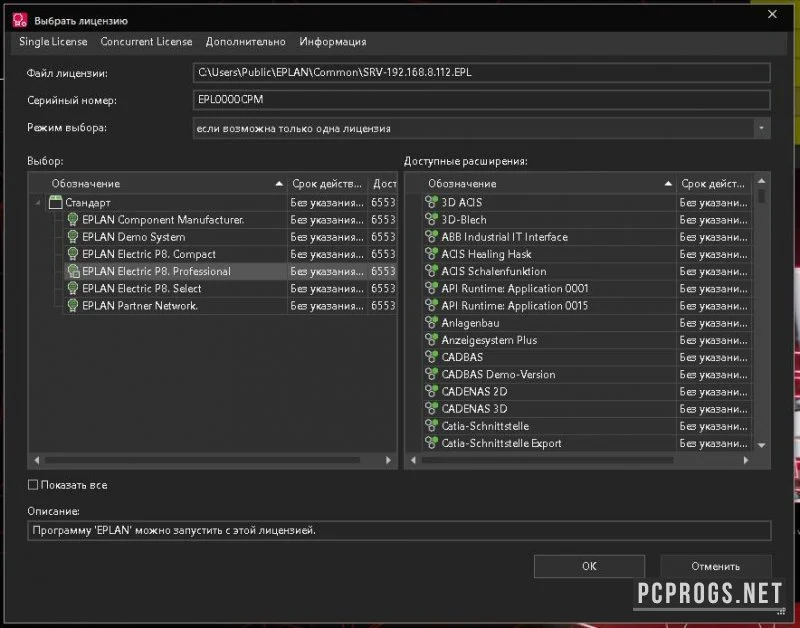Click the Дост column header
This screenshot has height=628, width=800.
[383, 184]
